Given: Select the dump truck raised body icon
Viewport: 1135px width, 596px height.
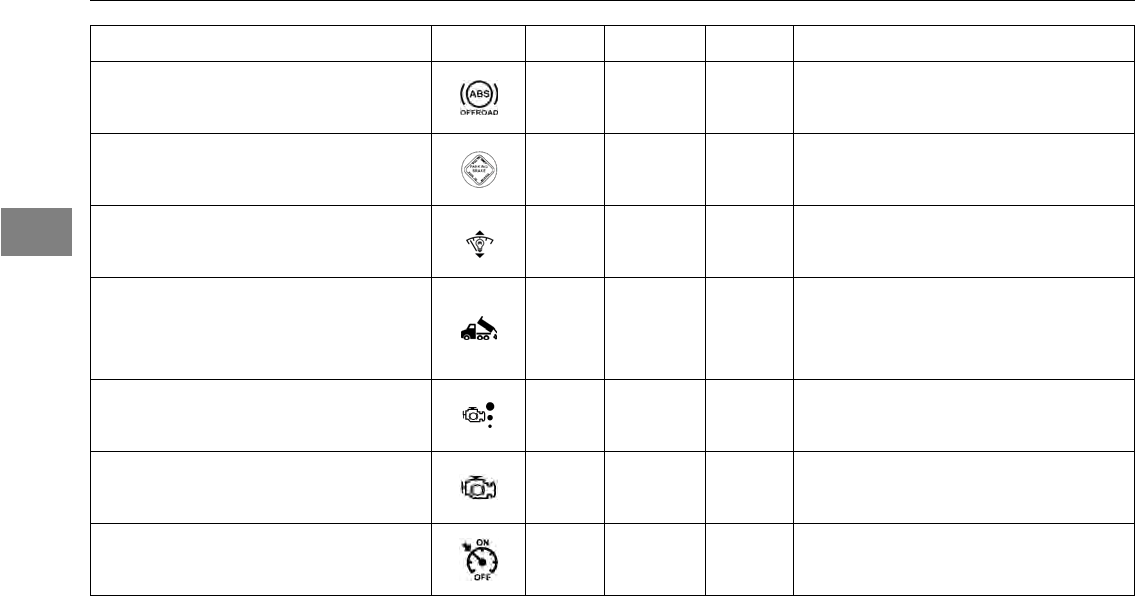Looking at the screenshot, I should [479, 328].
